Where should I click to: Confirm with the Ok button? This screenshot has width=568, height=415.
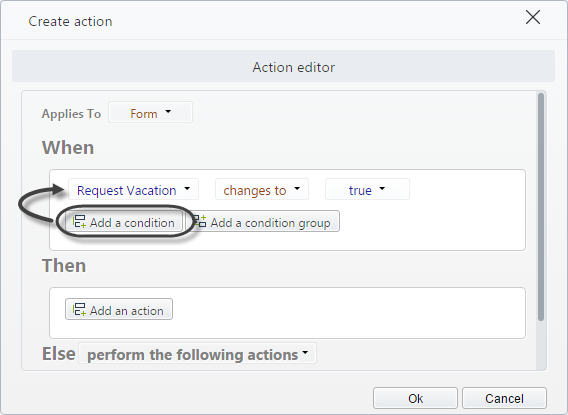[x=415, y=398]
